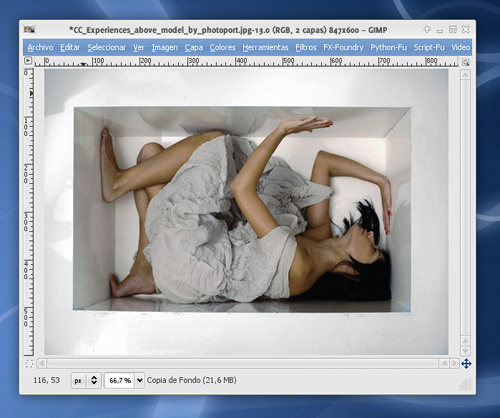Minimize the GIMP window
This screenshot has width=500, height=418.
pos(440,30)
